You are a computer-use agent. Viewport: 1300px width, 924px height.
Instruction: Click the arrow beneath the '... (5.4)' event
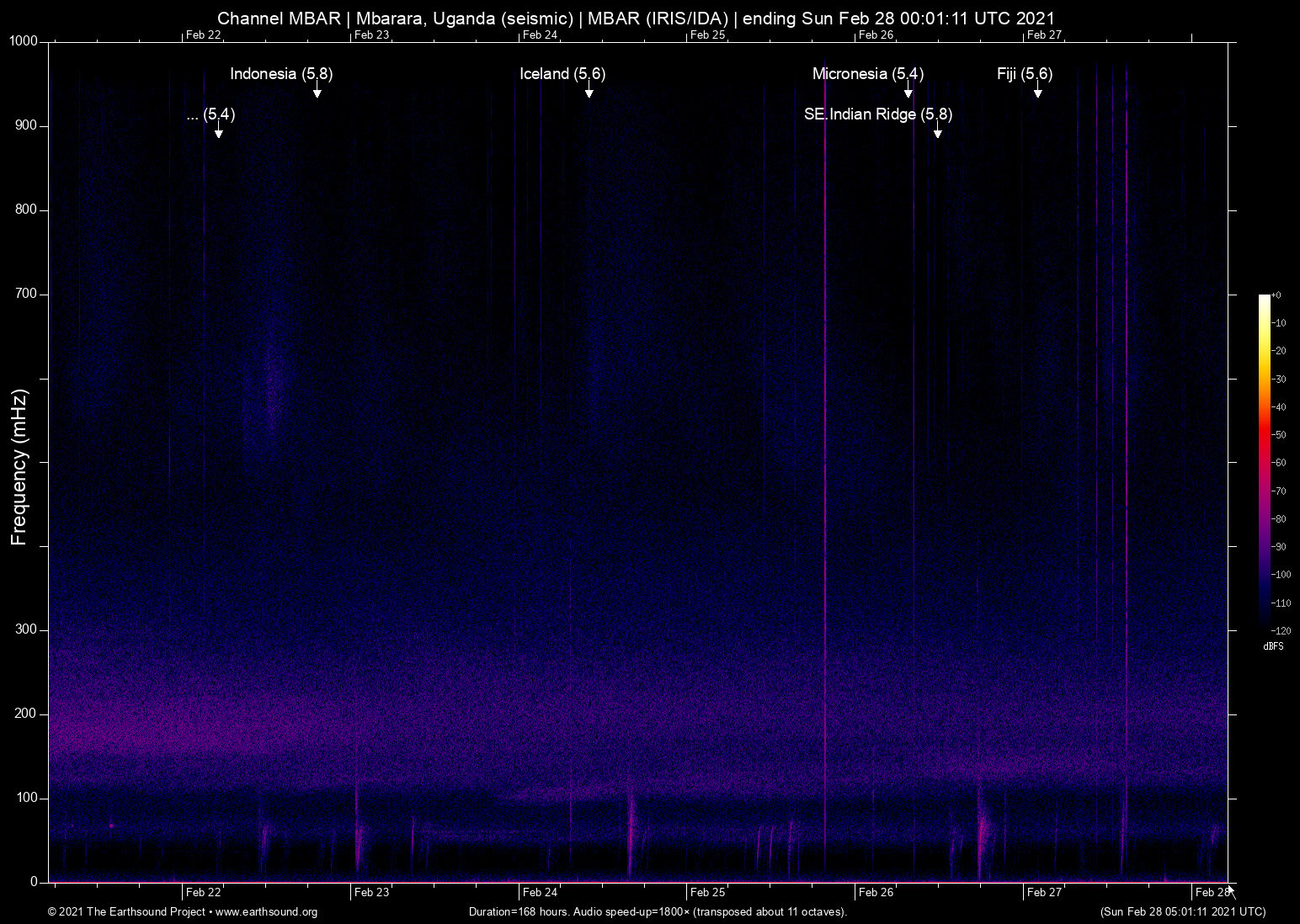(219, 133)
